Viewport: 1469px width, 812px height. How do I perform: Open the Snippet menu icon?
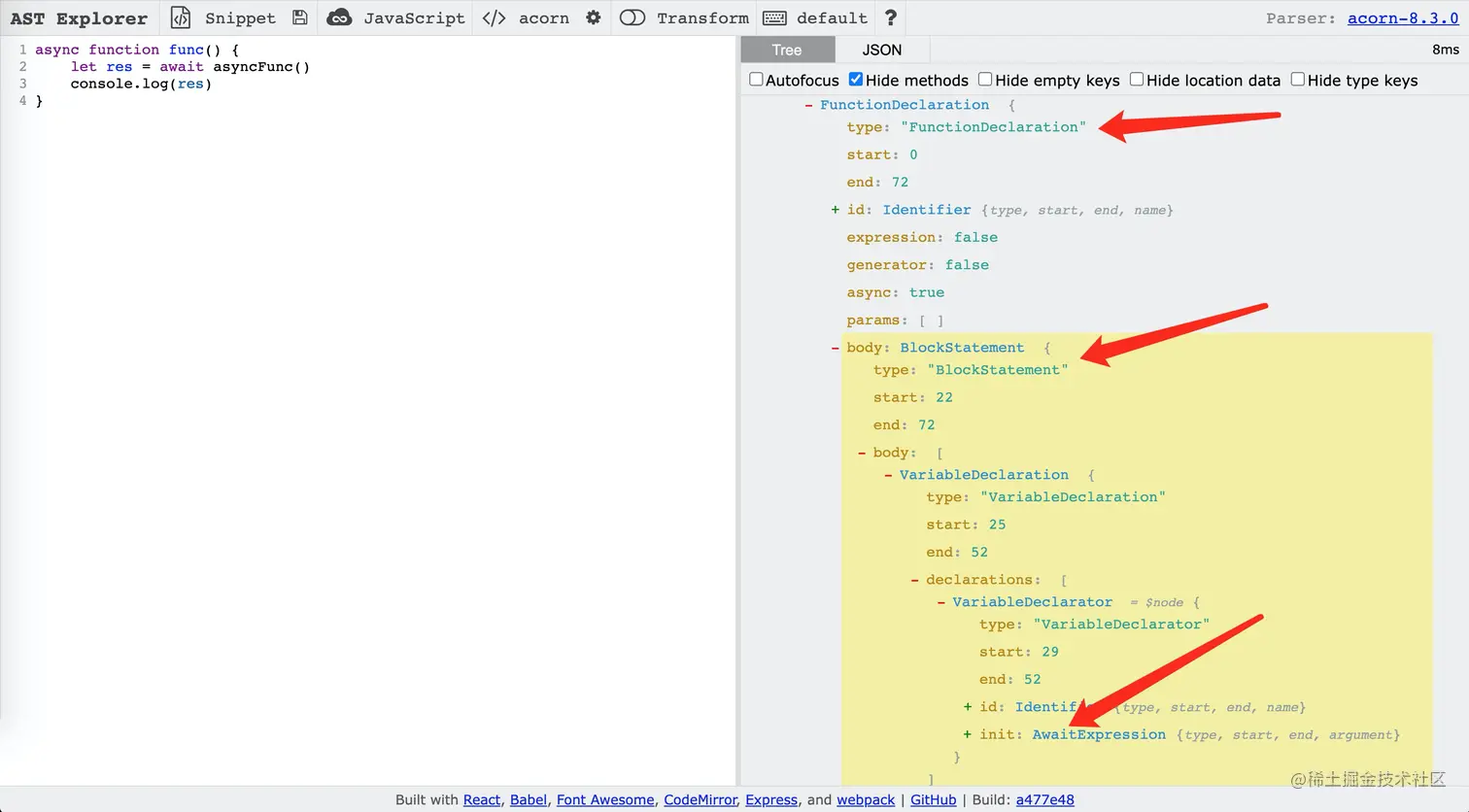181,17
